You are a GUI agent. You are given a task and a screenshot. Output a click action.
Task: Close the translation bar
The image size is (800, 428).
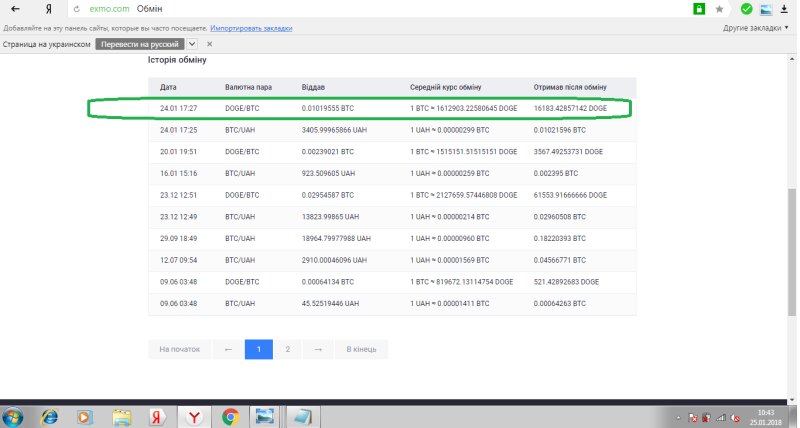pos(209,45)
